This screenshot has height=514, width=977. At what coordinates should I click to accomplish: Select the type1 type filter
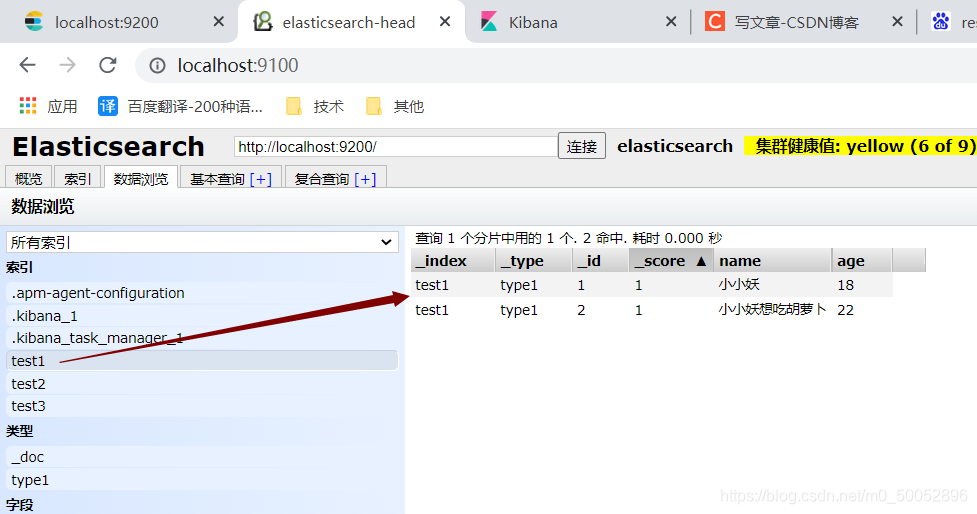point(202,480)
